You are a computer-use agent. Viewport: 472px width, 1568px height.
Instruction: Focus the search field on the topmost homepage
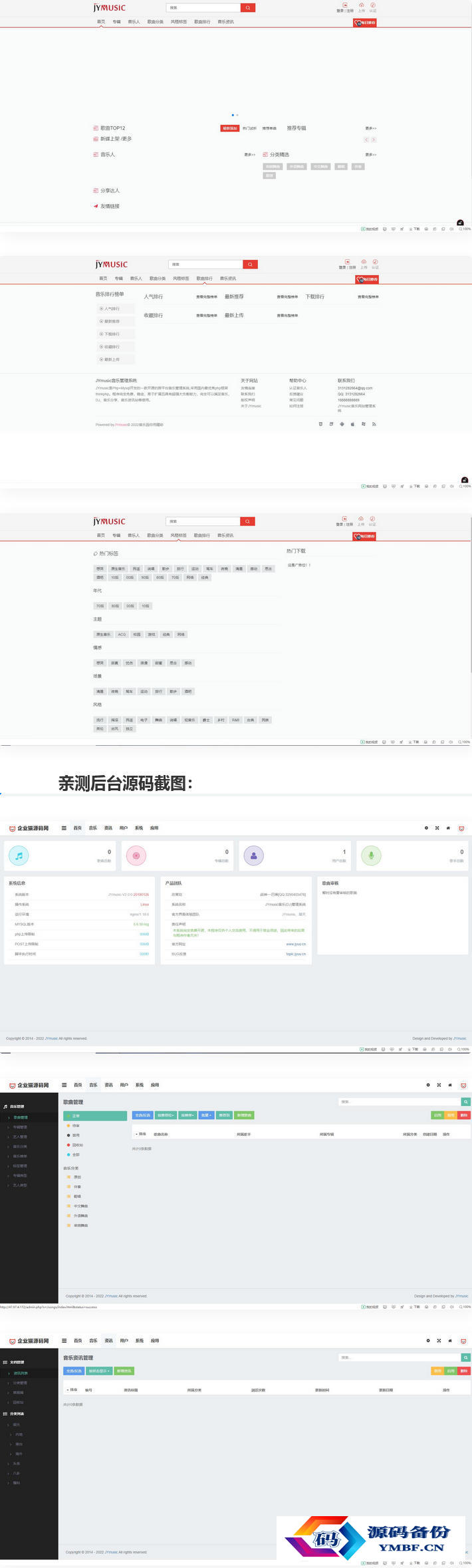click(x=203, y=8)
